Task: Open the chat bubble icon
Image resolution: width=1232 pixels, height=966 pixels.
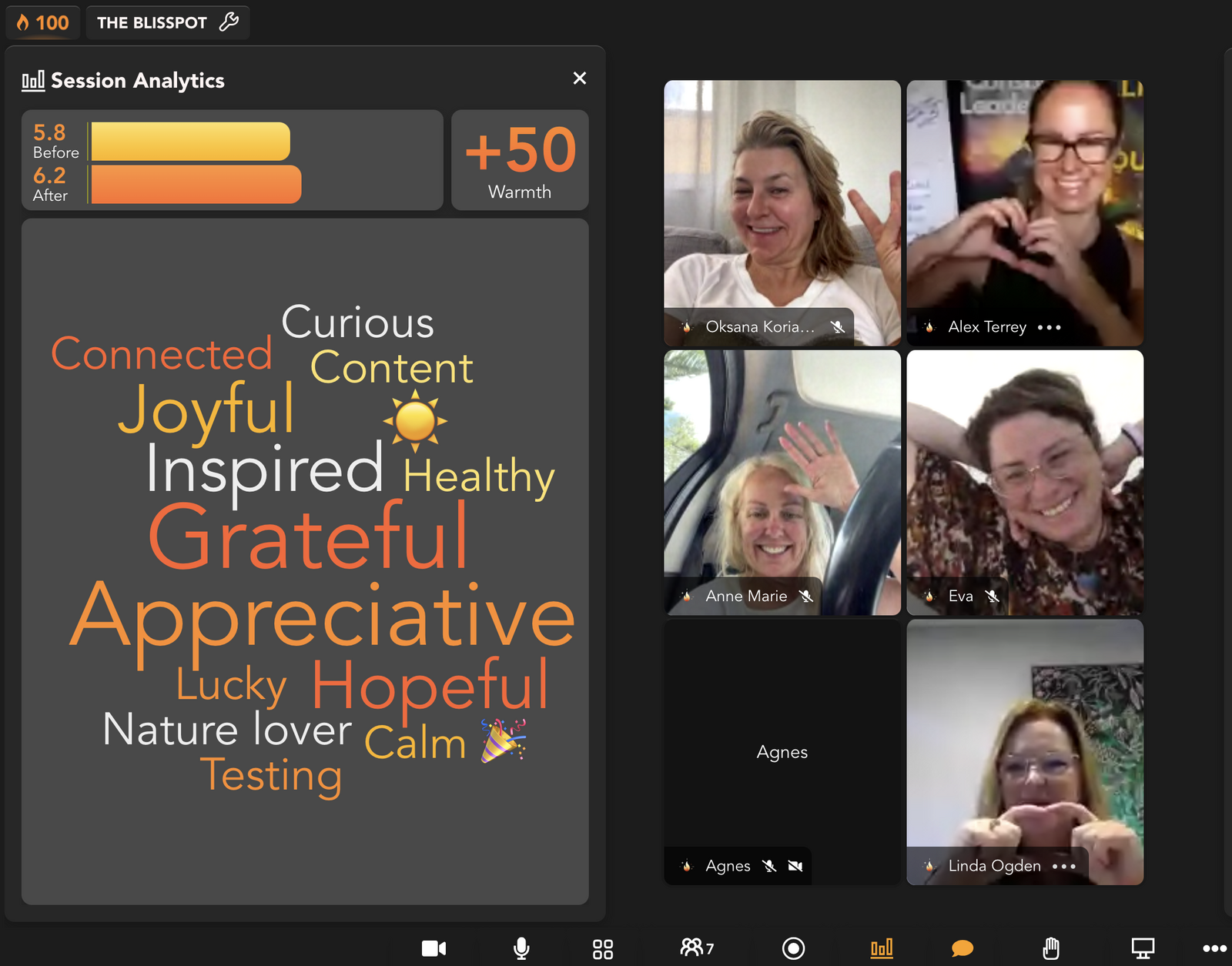Action: pyautogui.click(x=962, y=948)
